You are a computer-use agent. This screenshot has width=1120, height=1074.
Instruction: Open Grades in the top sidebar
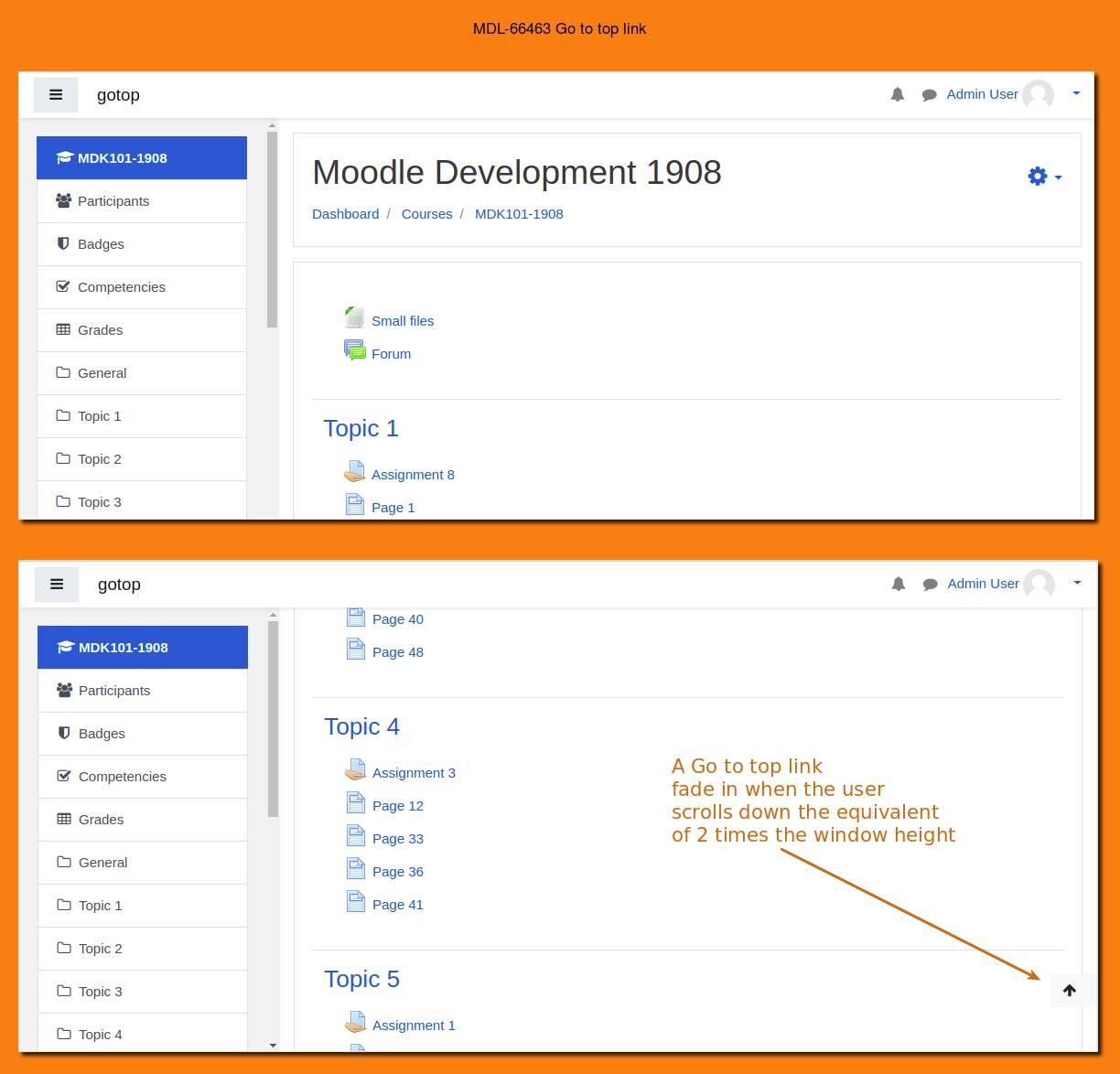pyautogui.click(x=142, y=330)
